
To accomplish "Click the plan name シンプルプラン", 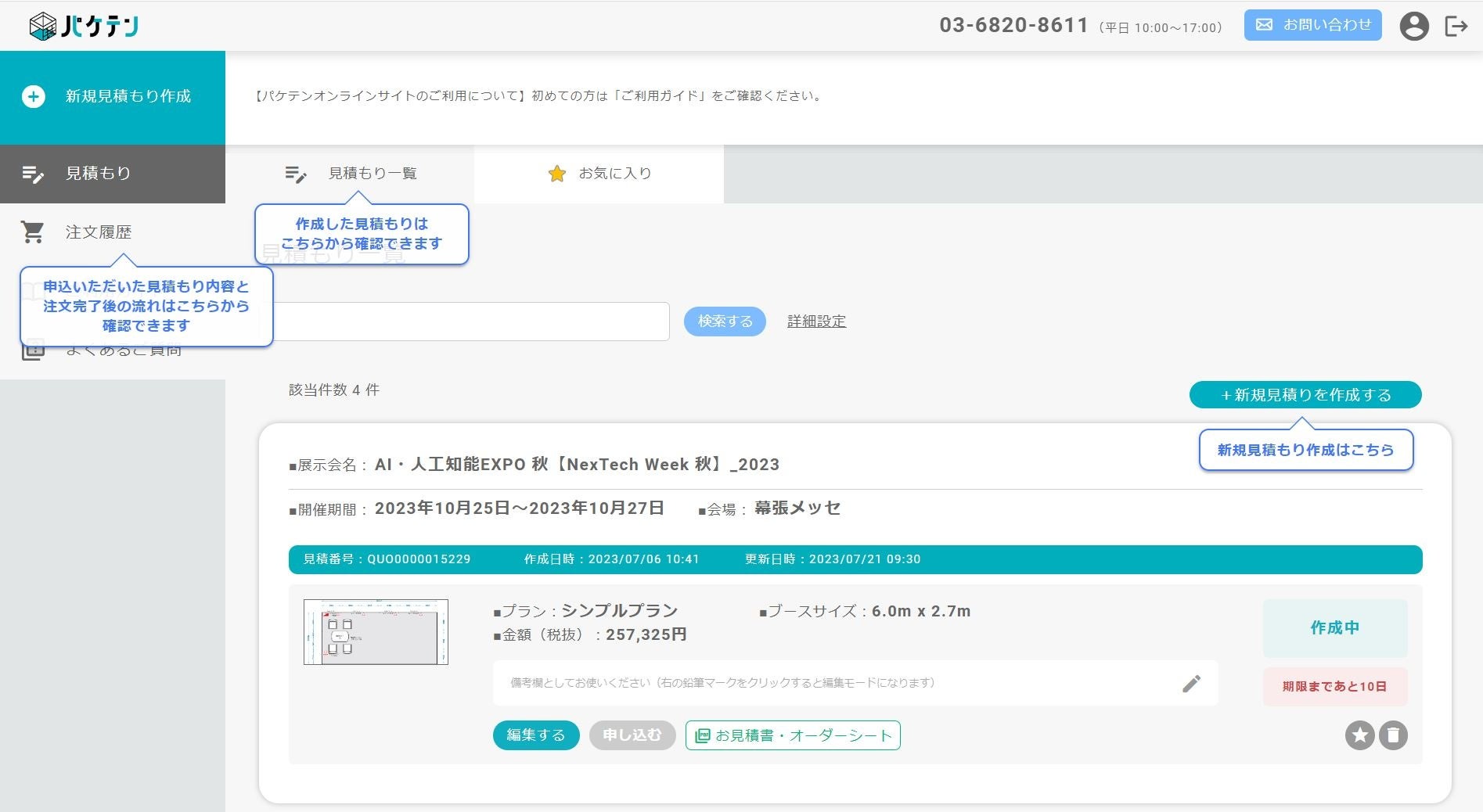I will click(620, 611).
